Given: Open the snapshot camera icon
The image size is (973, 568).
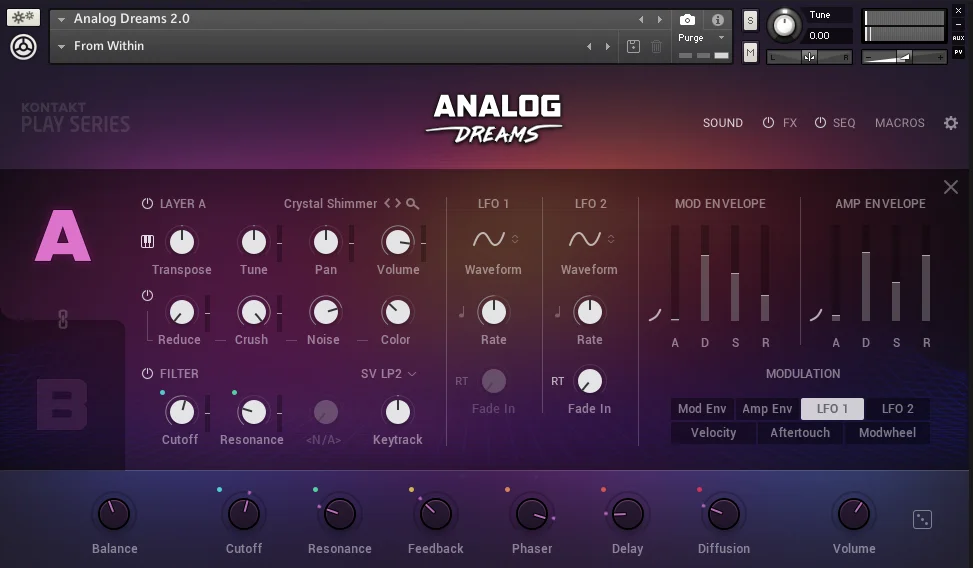Looking at the screenshot, I should point(687,20).
